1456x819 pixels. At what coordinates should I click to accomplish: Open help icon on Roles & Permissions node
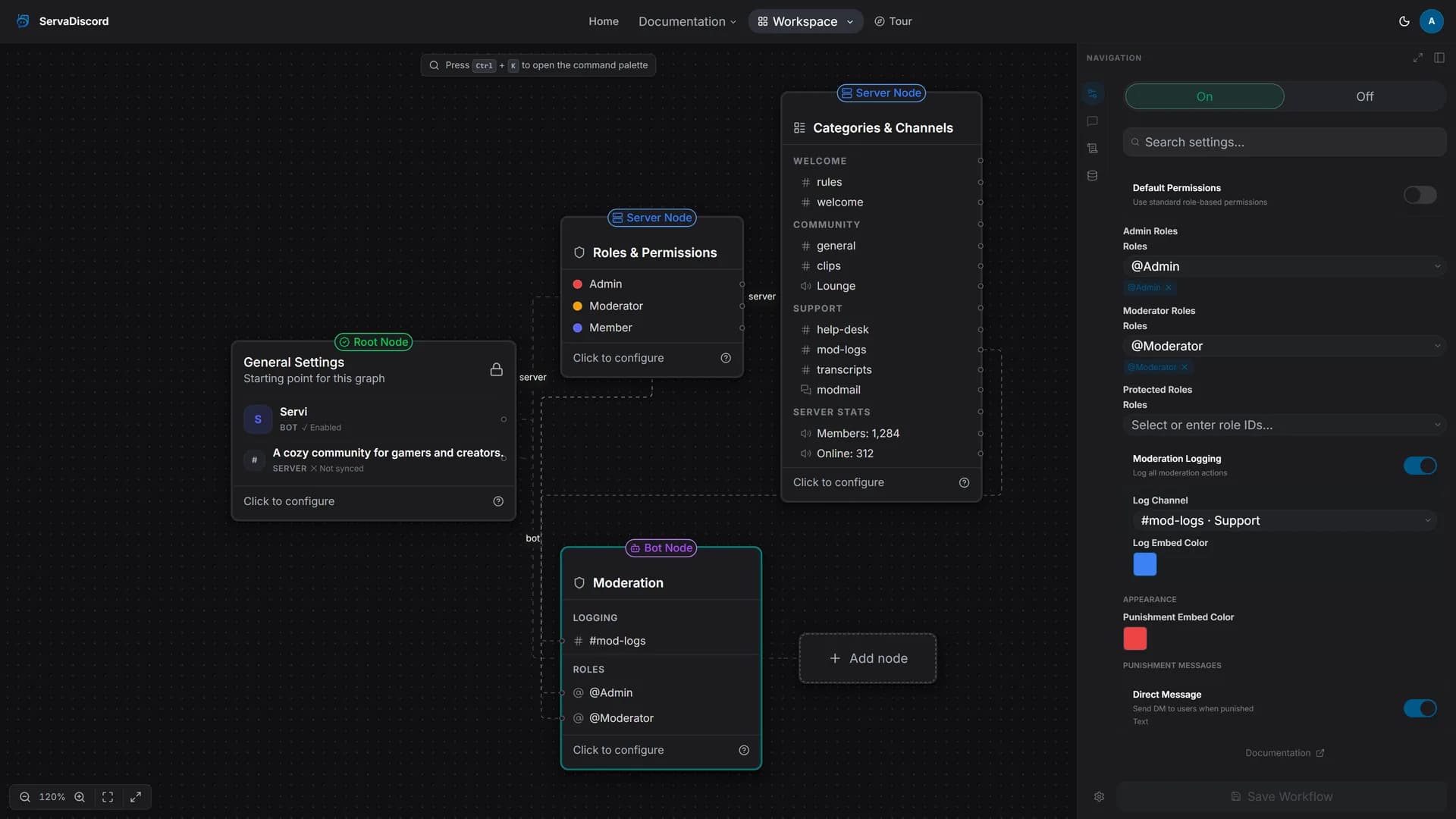(726, 358)
